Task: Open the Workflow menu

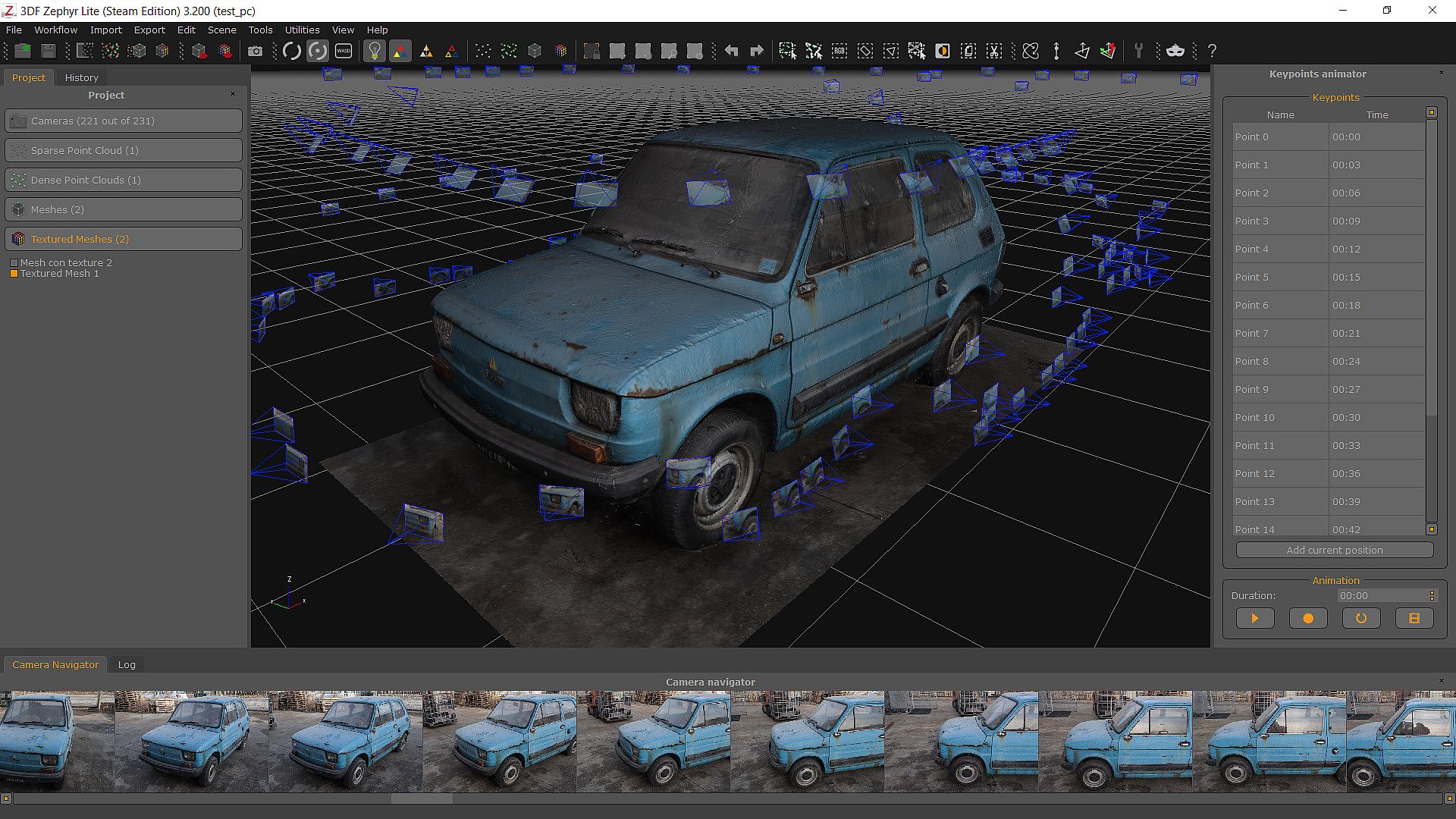Action: (55, 30)
